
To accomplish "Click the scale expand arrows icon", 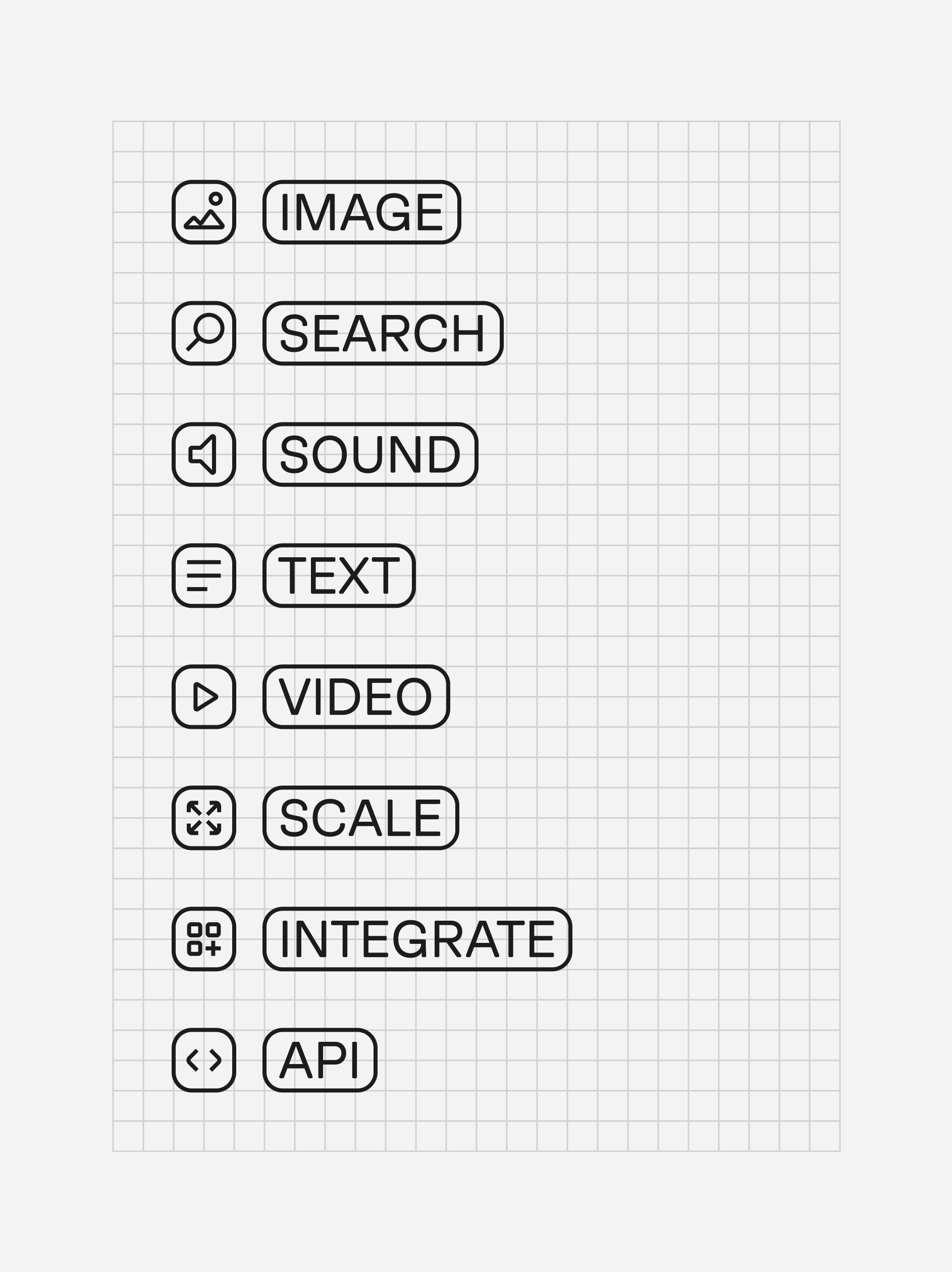I will (203, 818).
